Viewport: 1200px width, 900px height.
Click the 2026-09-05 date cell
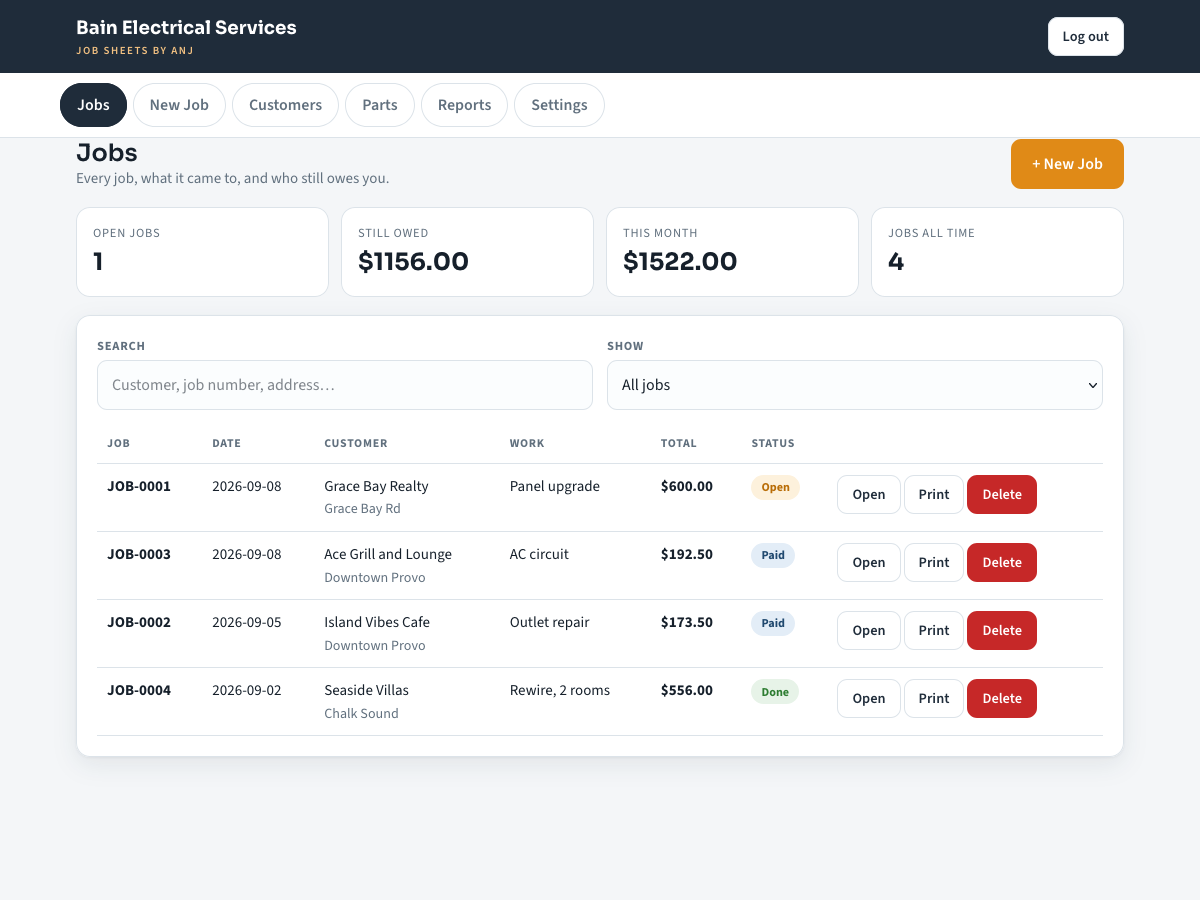click(x=247, y=622)
